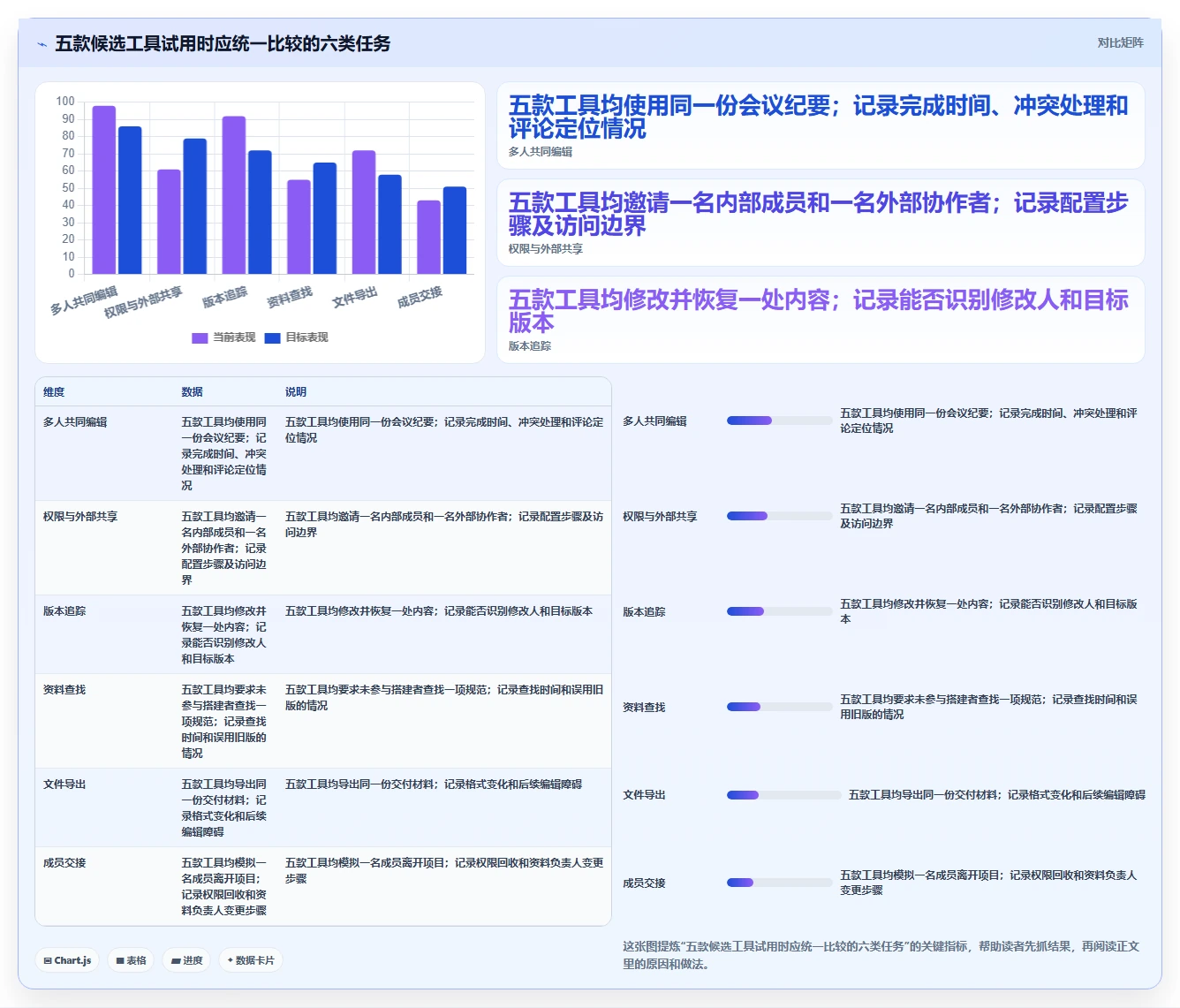
Task: Click 多人共同编辑 label in progress list
Action: point(654,421)
